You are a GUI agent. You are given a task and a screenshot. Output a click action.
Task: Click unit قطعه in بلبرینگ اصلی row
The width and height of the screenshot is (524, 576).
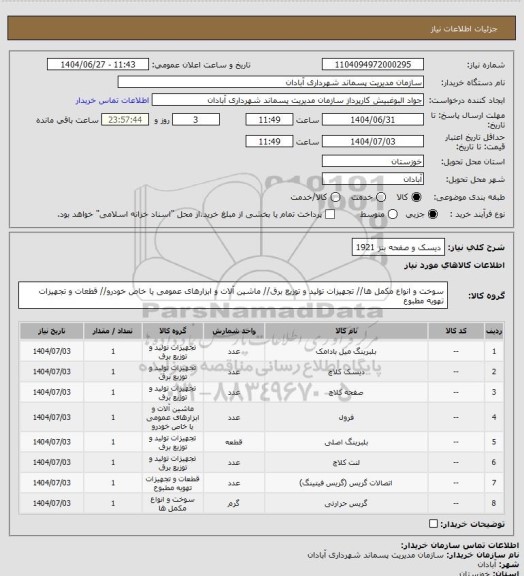click(234, 442)
